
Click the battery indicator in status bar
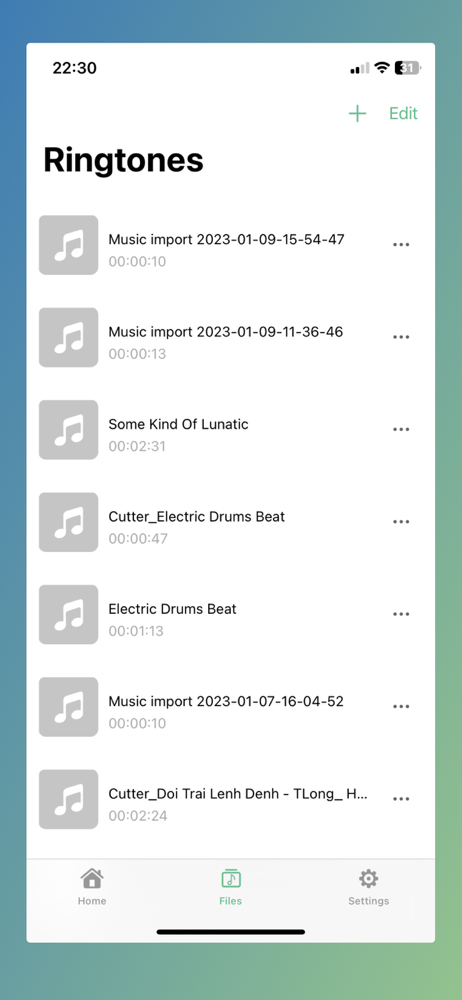click(x=408, y=68)
